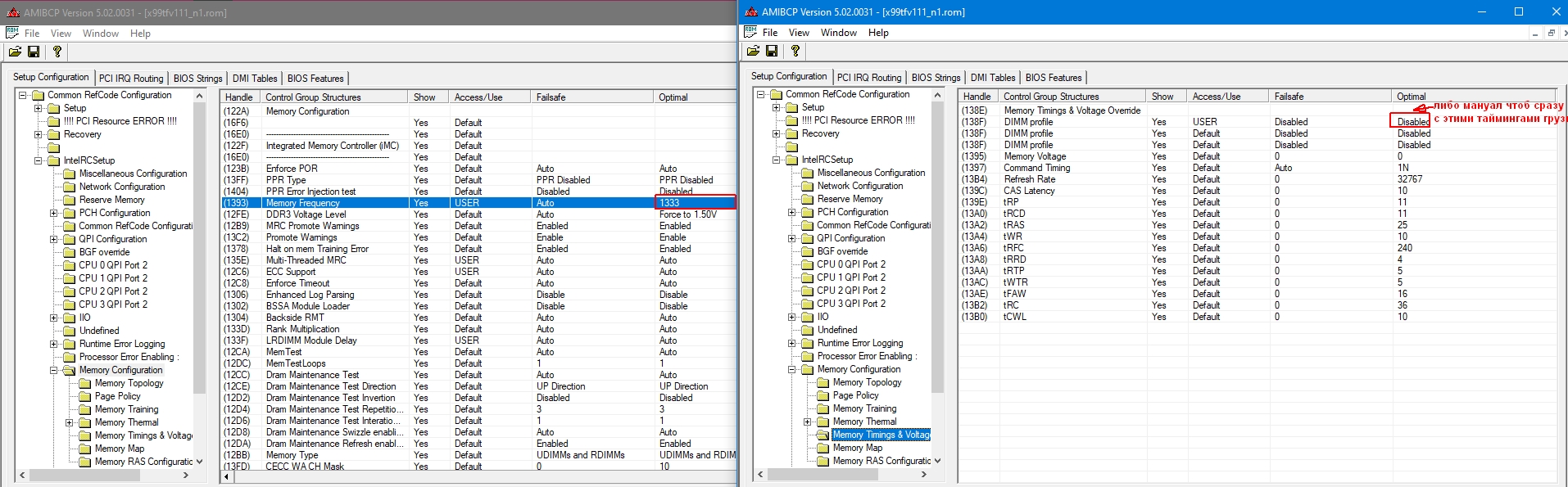Image resolution: width=1568 pixels, height=487 pixels.
Task: Select Network Configuration in left tree
Action: pos(122,187)
